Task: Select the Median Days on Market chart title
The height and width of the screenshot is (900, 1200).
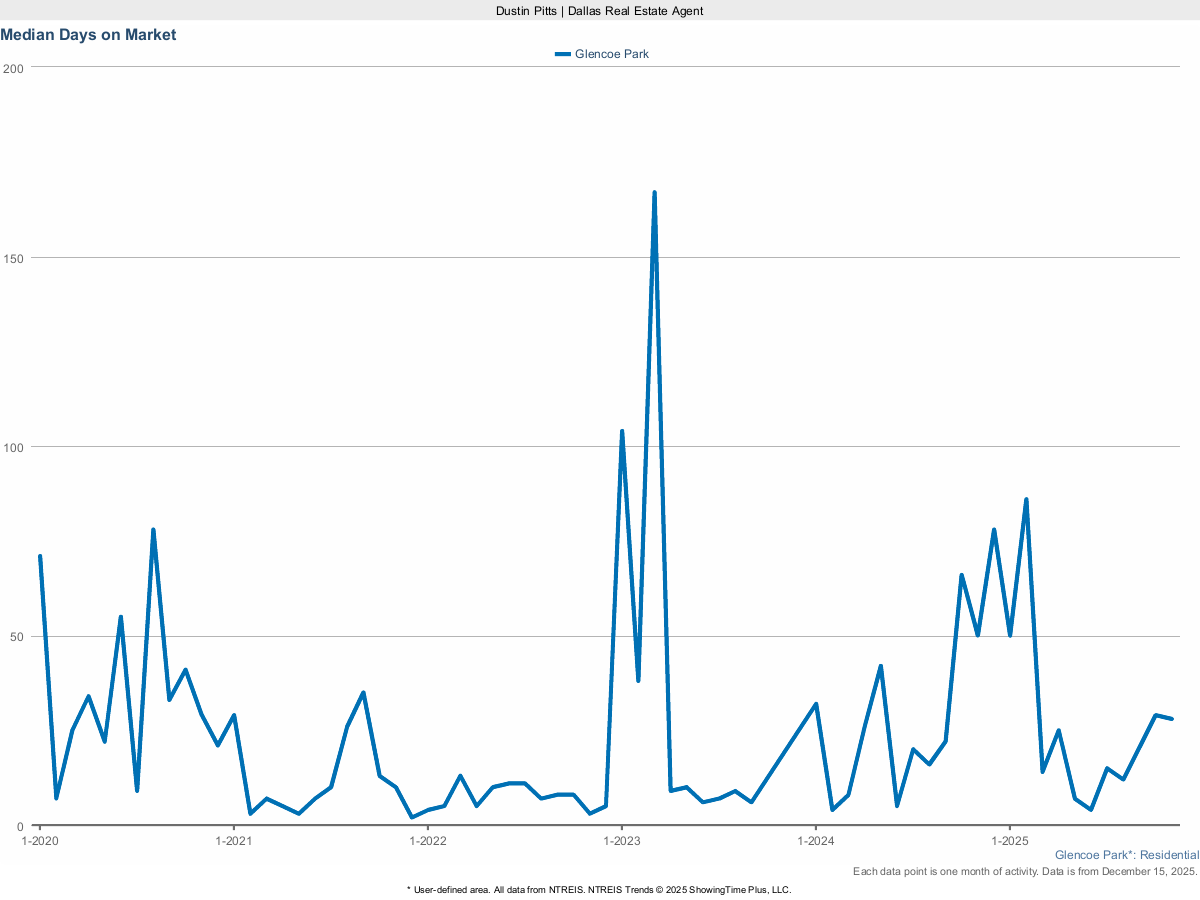Action: 88,34
